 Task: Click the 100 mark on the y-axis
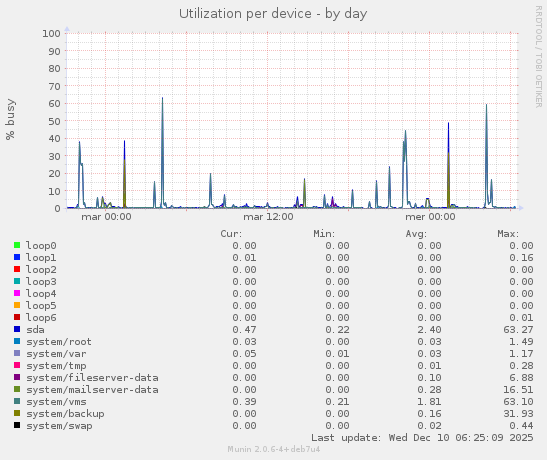click(52, 33)
